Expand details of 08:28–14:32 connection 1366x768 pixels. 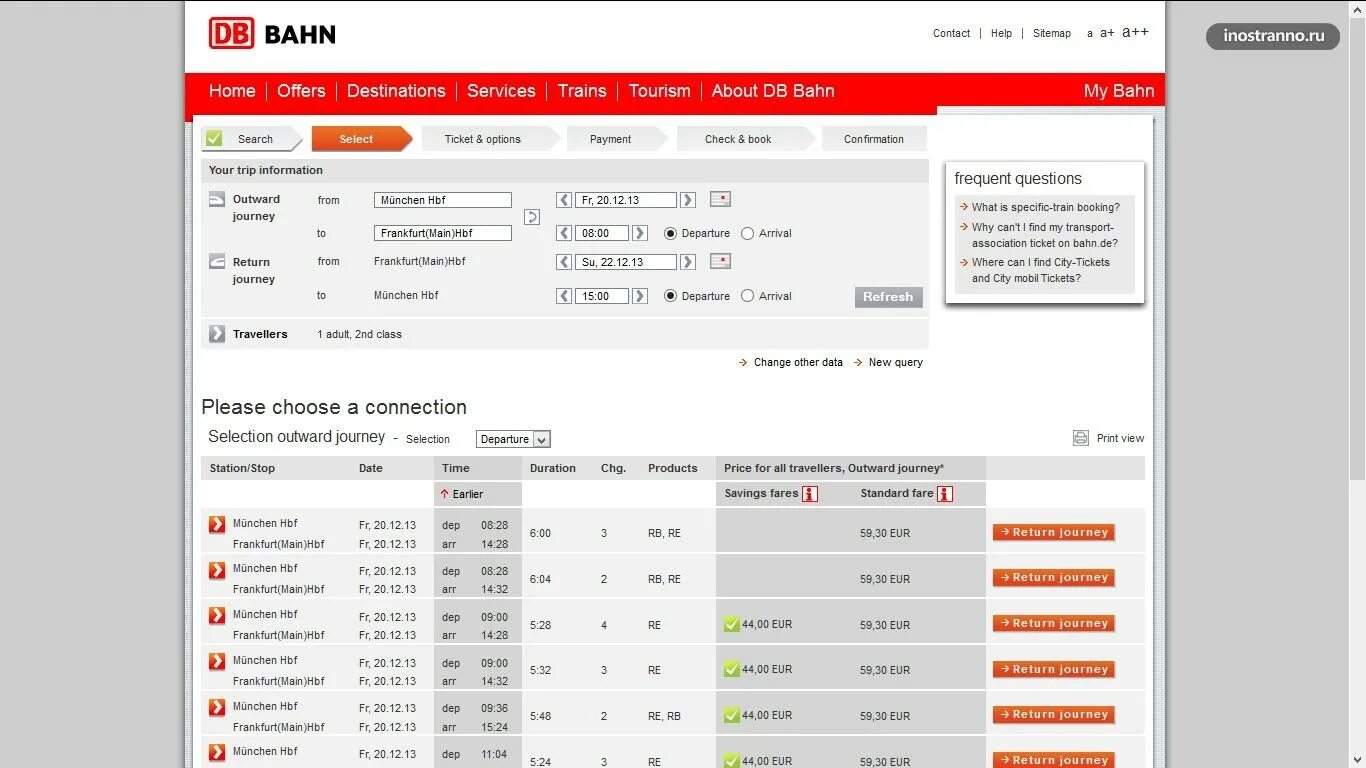[x=217, y=570]
